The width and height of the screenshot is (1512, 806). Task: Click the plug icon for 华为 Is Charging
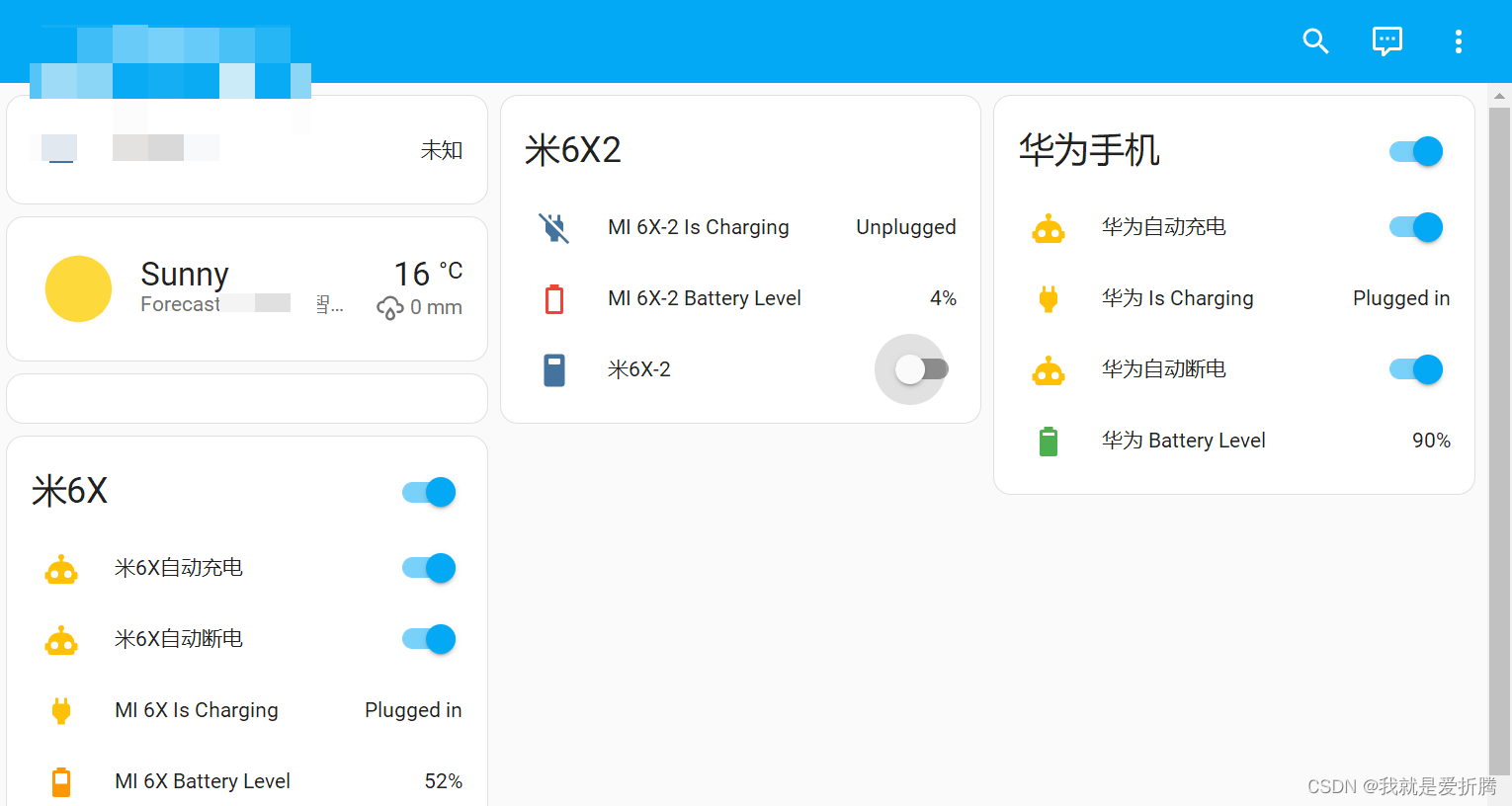pos(1049,298)
